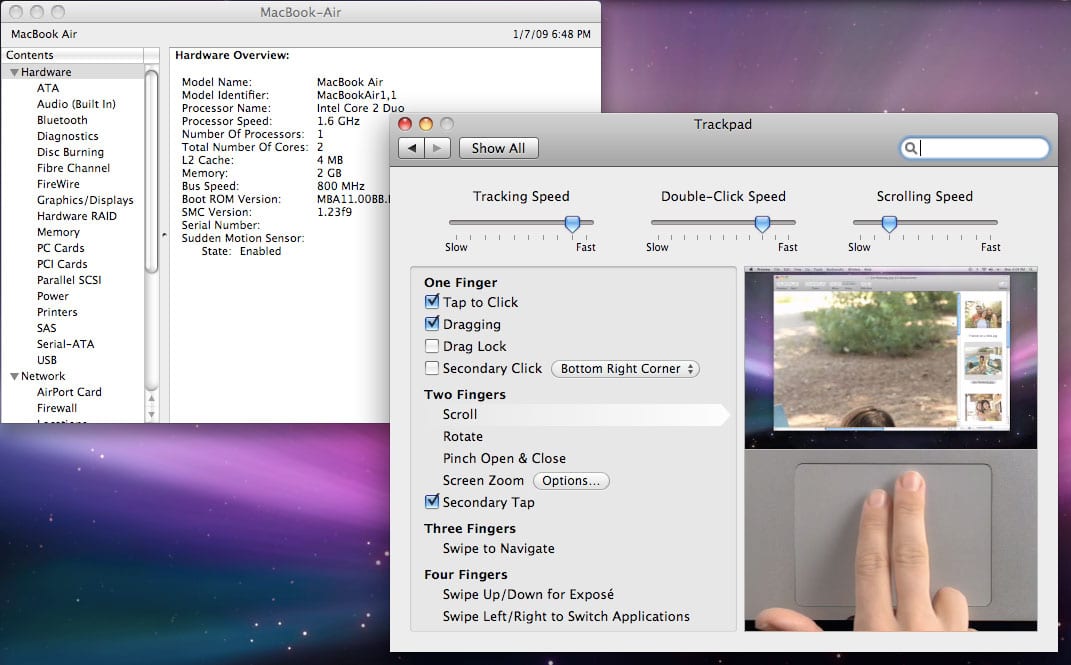
Task: Click the scroll up arrow in Contents sidebar
Action: point(152,399)
